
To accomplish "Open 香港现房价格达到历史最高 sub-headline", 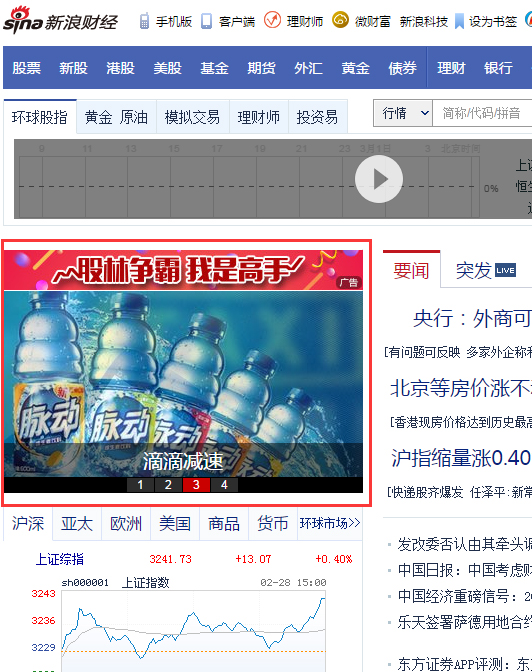I will pyautogui.click(x=463, y=423).
